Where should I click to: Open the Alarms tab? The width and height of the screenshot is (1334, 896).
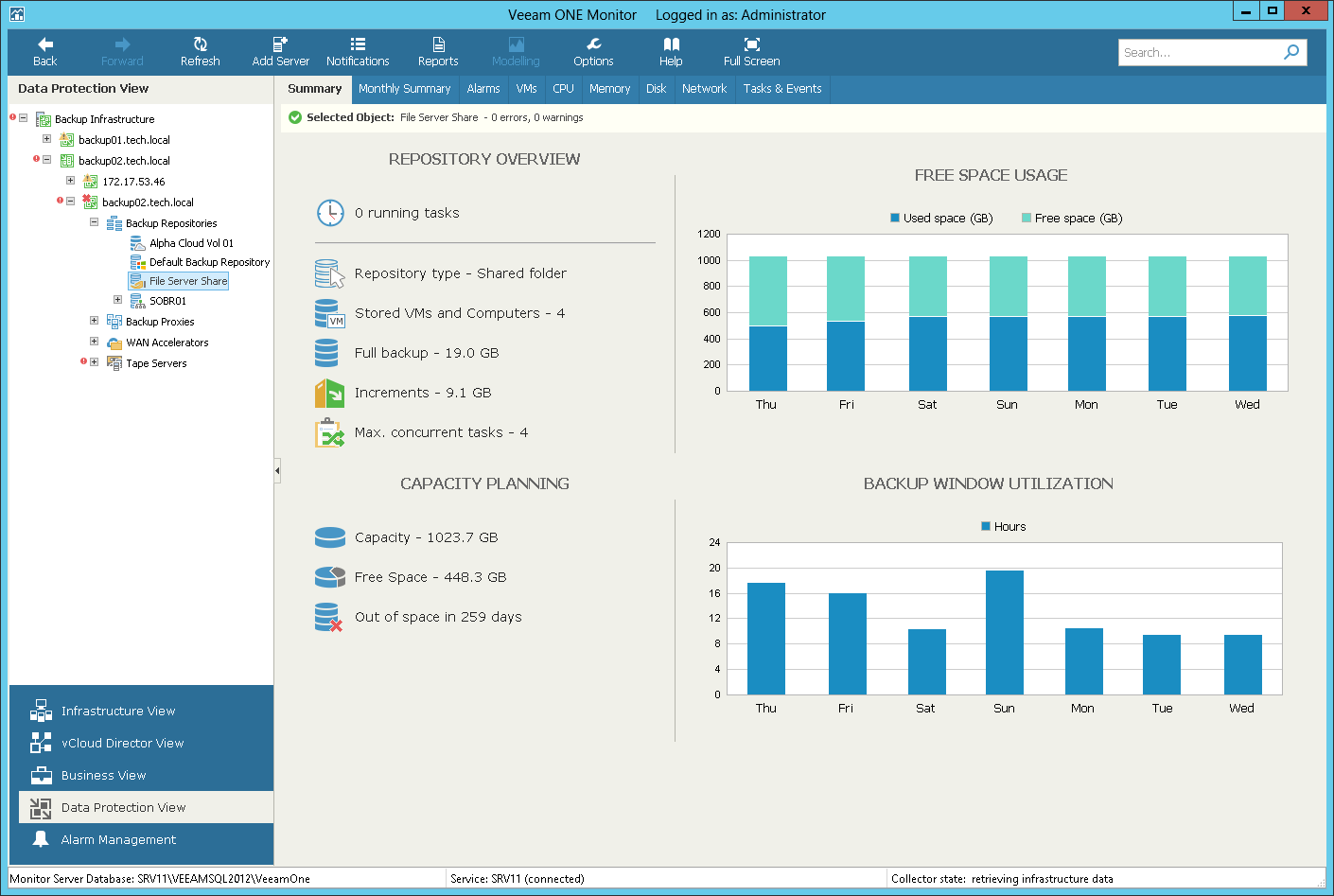tap(483, 89)
